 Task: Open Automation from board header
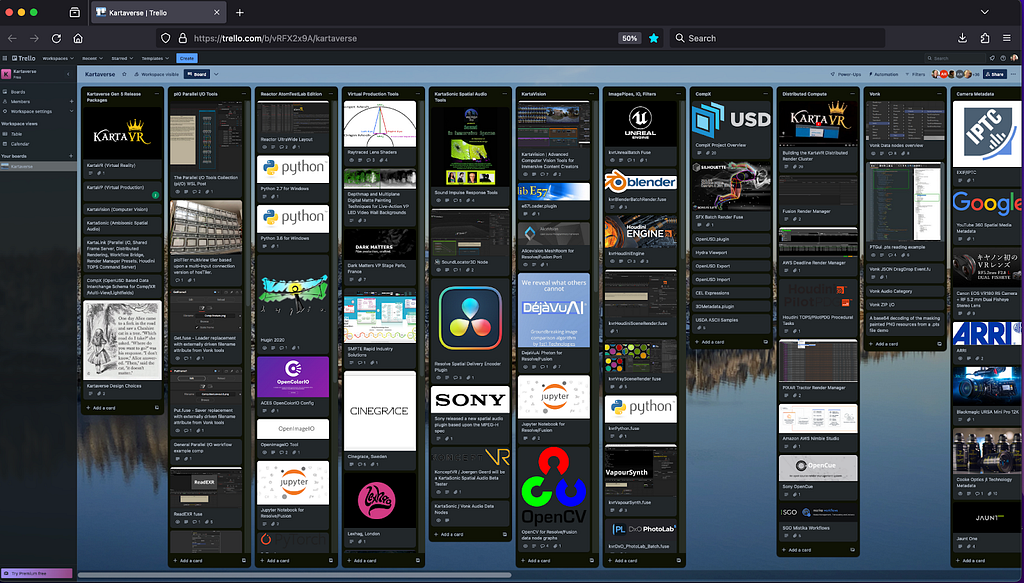pyautogui.click(x=884, y=74)
